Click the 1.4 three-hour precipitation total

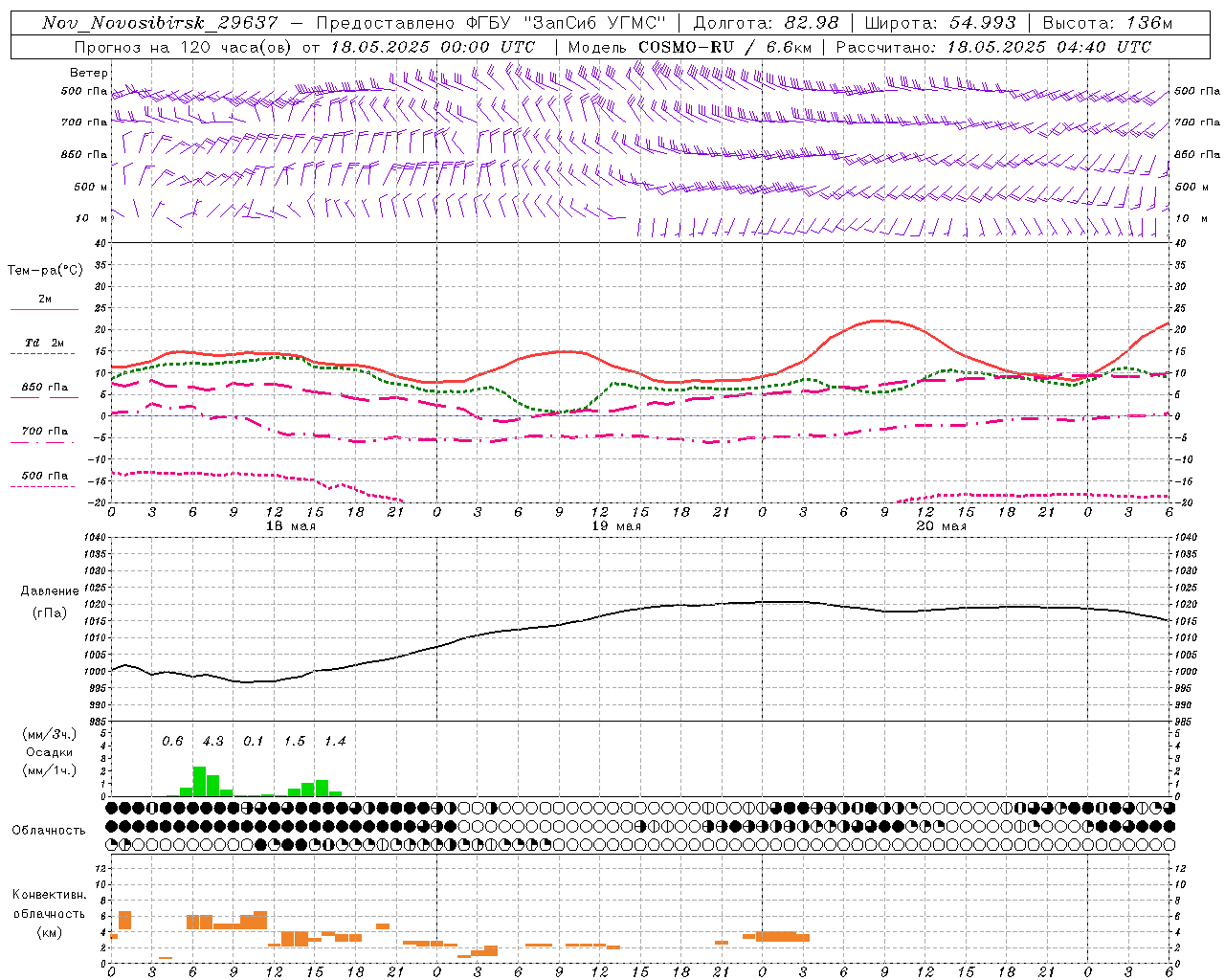coord(334,741)
